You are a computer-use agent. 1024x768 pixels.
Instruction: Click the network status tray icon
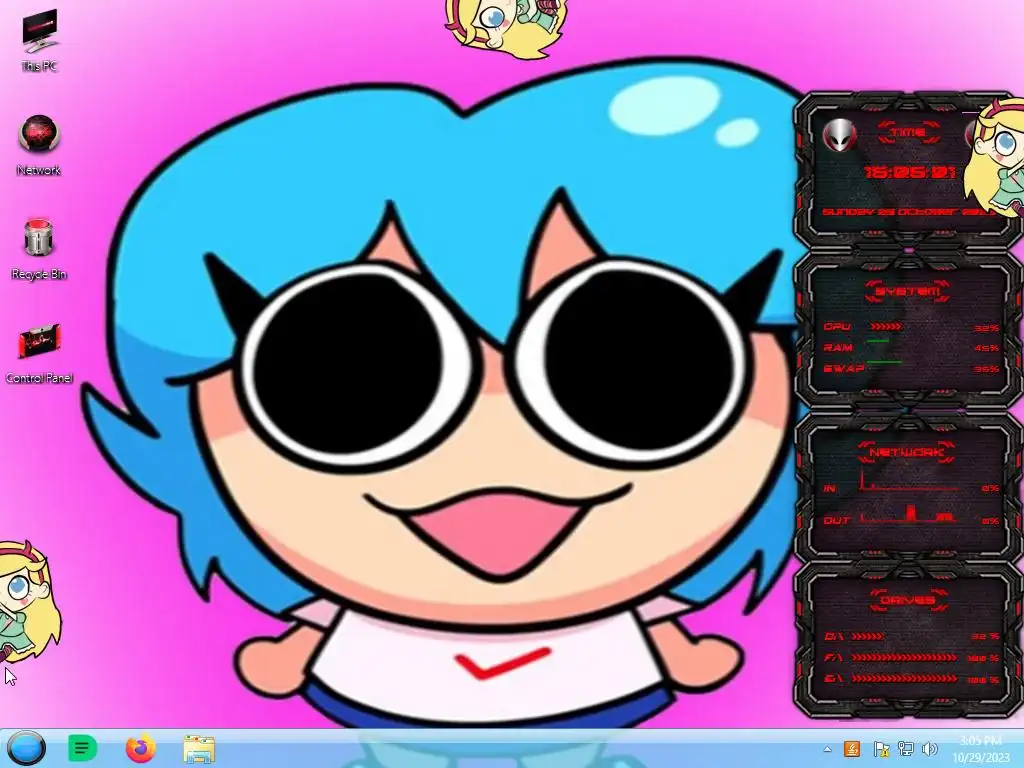point(906,749)
